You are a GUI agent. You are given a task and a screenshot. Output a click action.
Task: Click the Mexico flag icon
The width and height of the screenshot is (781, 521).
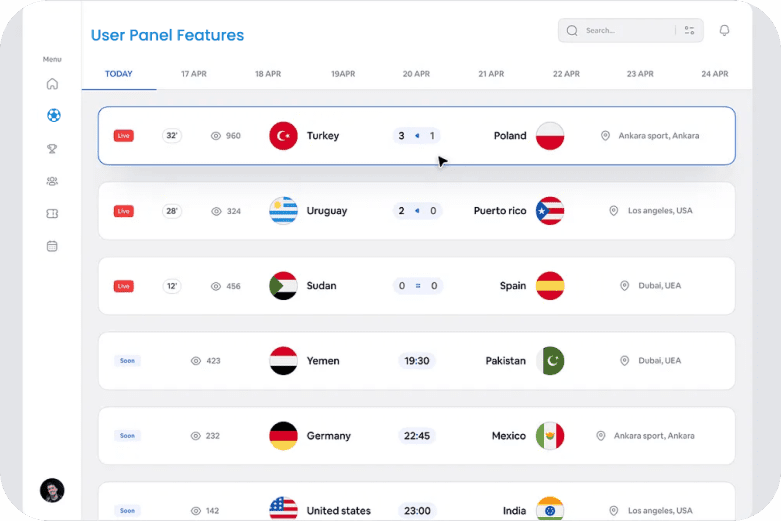click(x=550, y=436)
